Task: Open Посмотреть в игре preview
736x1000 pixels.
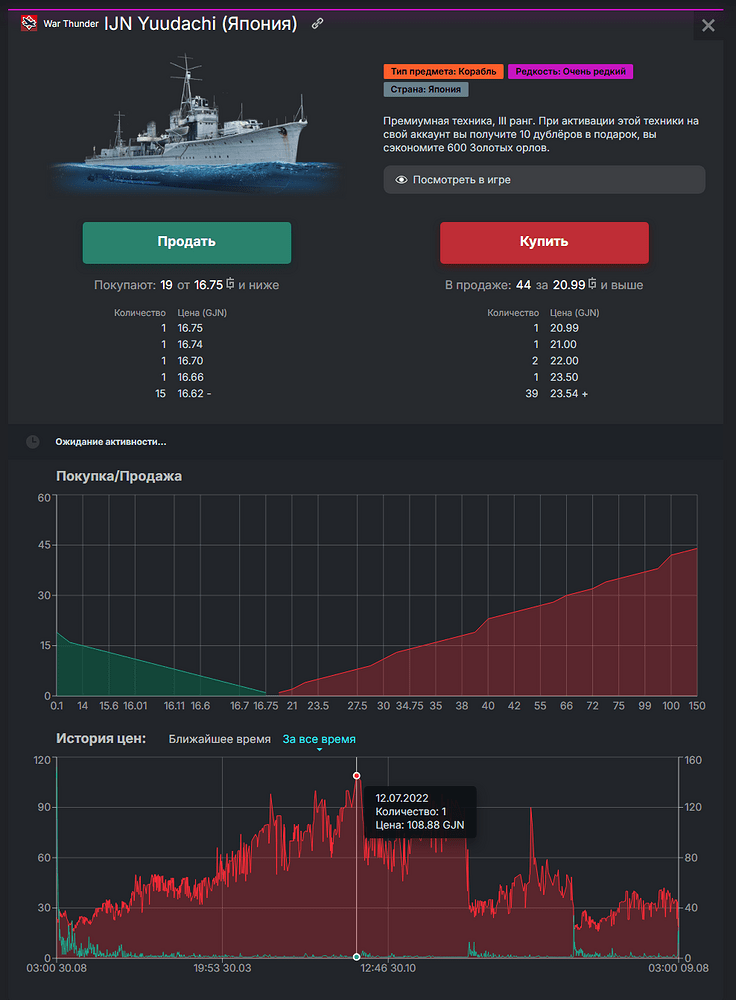Action: click(x=544, y=180)
